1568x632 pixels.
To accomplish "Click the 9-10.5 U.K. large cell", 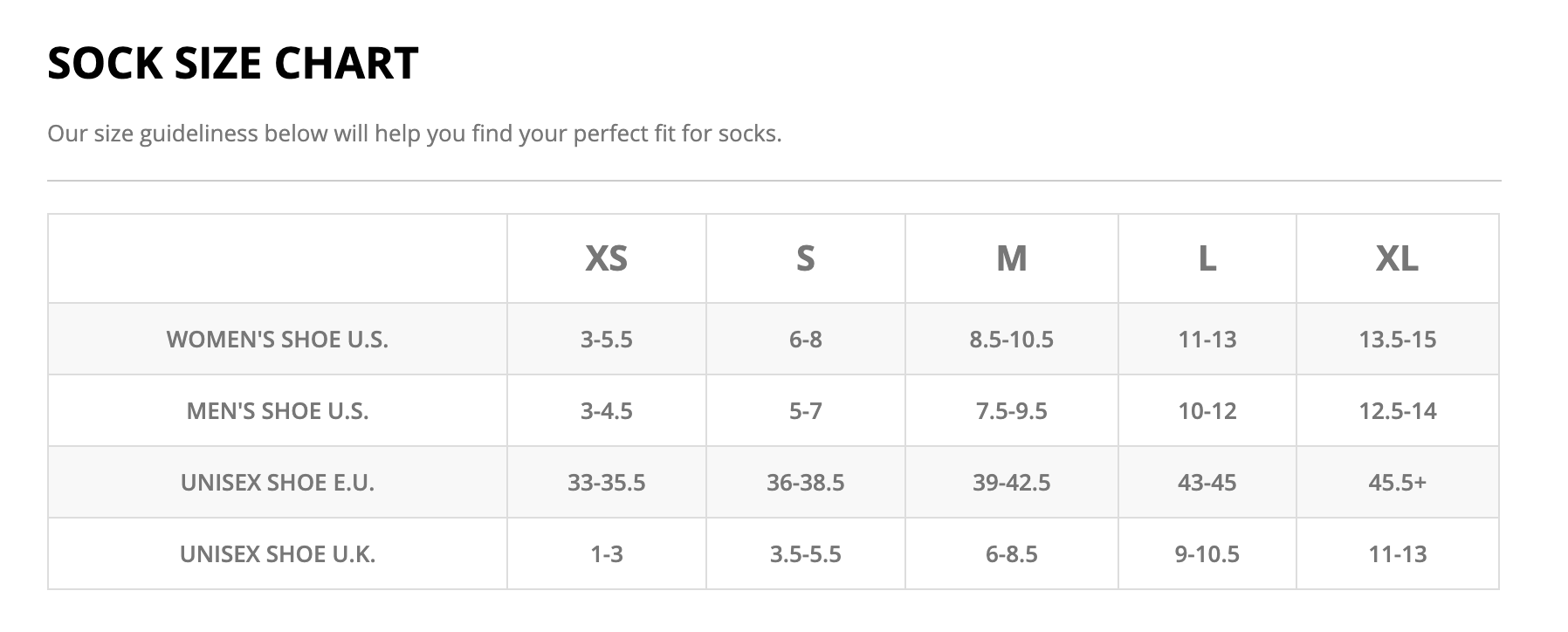I will tap(1207, 553).
